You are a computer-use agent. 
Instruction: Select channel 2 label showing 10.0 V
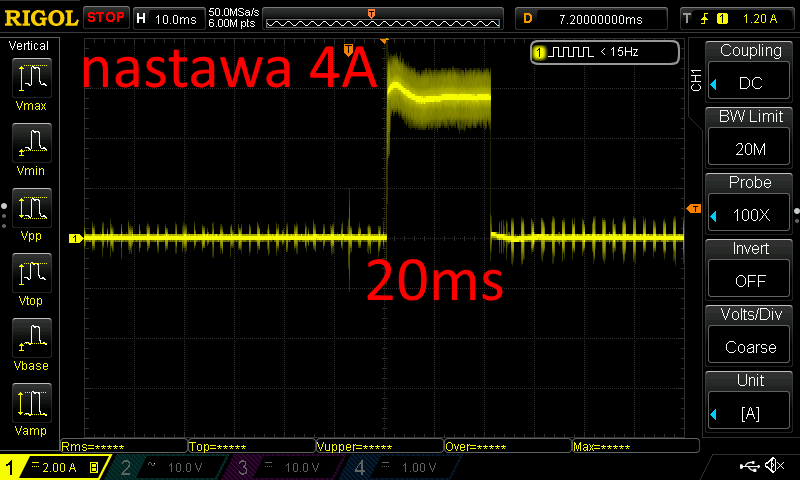164,467
